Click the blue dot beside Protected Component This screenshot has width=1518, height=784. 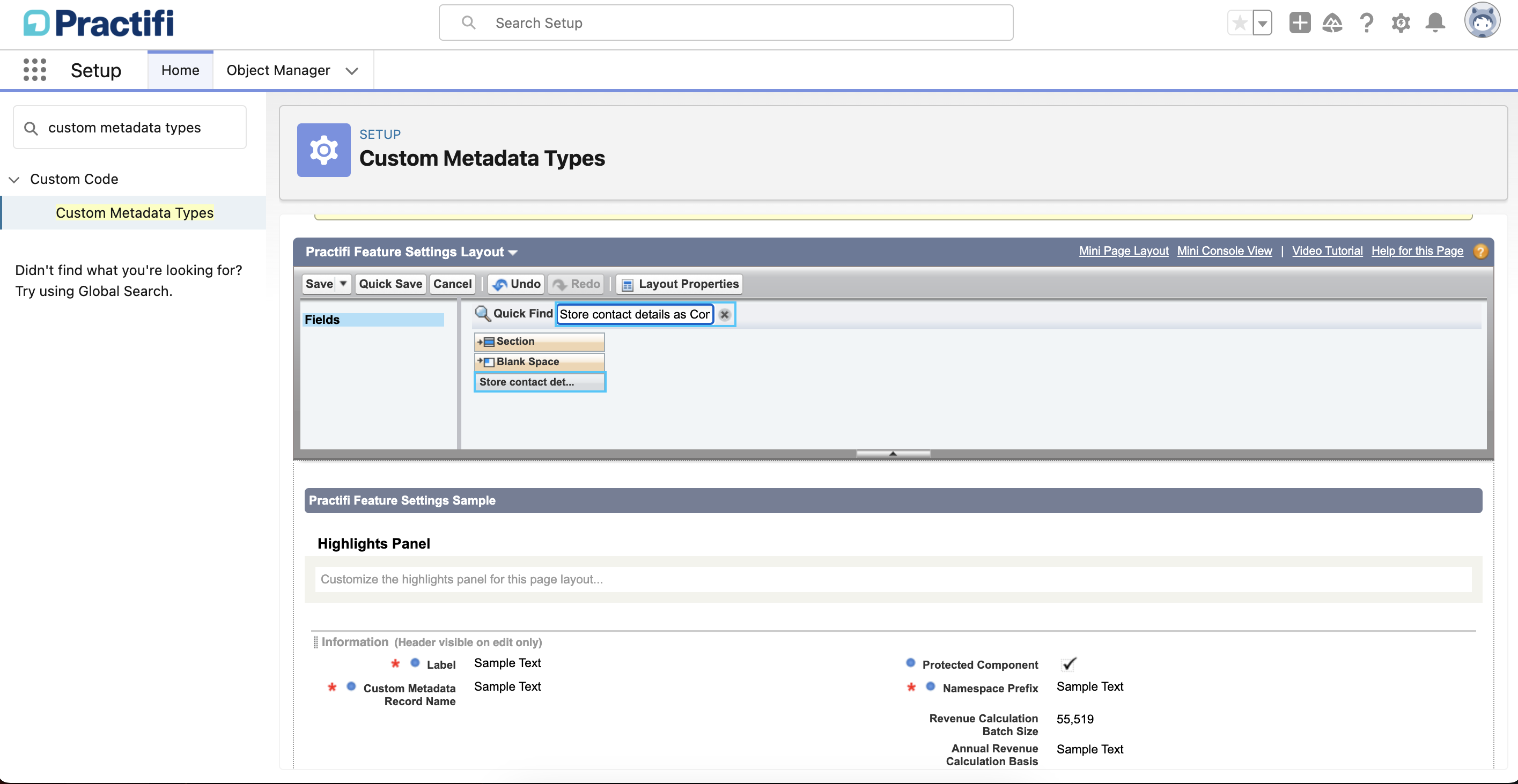(910, 664)
